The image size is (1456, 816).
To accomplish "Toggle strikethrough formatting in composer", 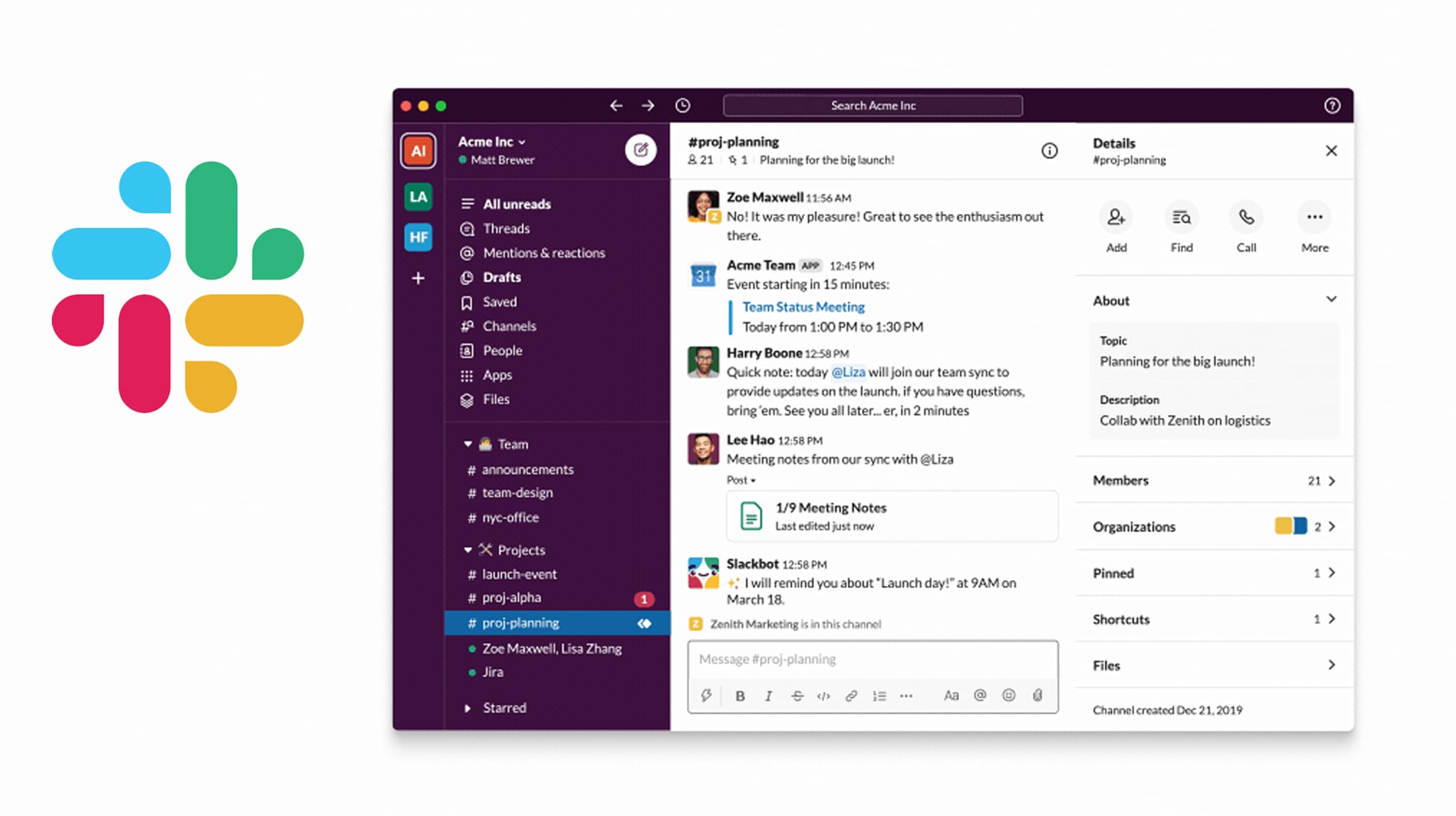I will click(797, 696).
